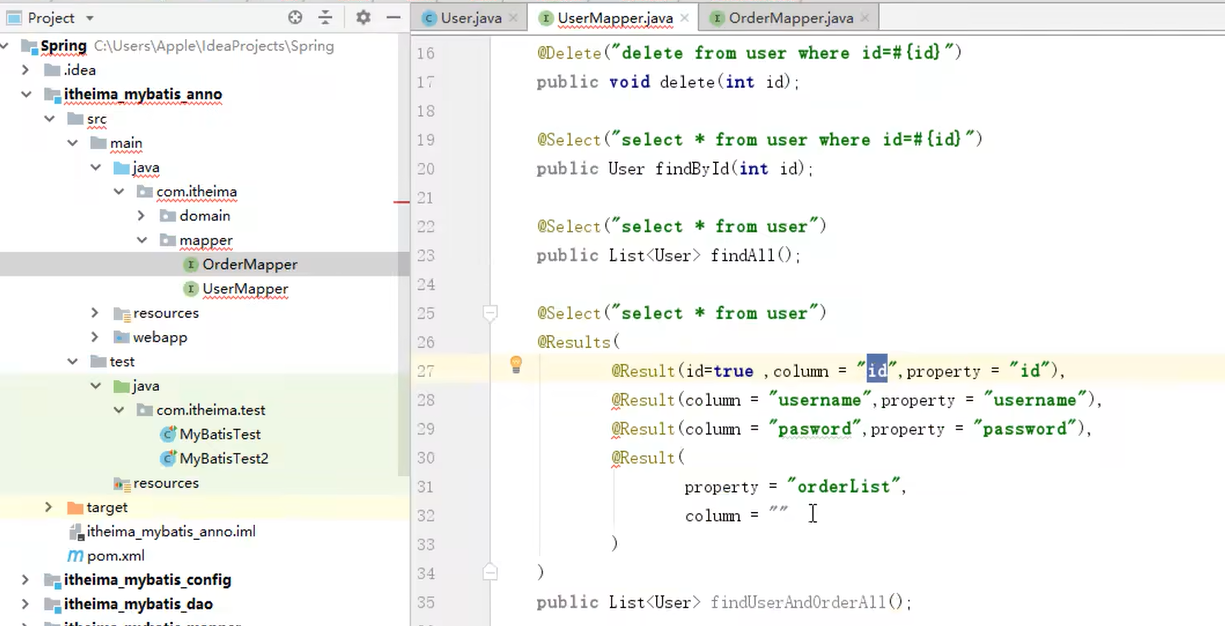The height and width of the screenshot is (626, 1225).
Task: Open the Project panel settings gear
Action: [362, 17]
